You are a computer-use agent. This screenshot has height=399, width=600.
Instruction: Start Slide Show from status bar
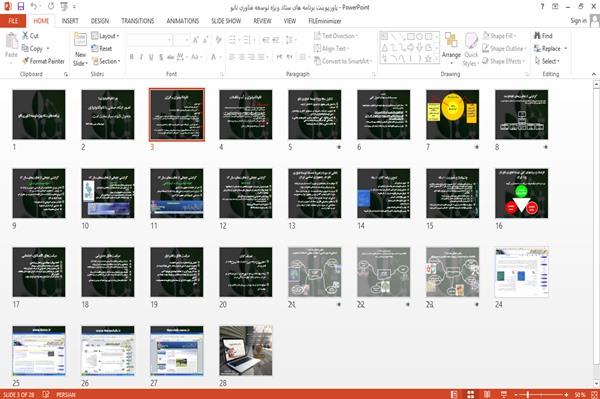(504, 394)
